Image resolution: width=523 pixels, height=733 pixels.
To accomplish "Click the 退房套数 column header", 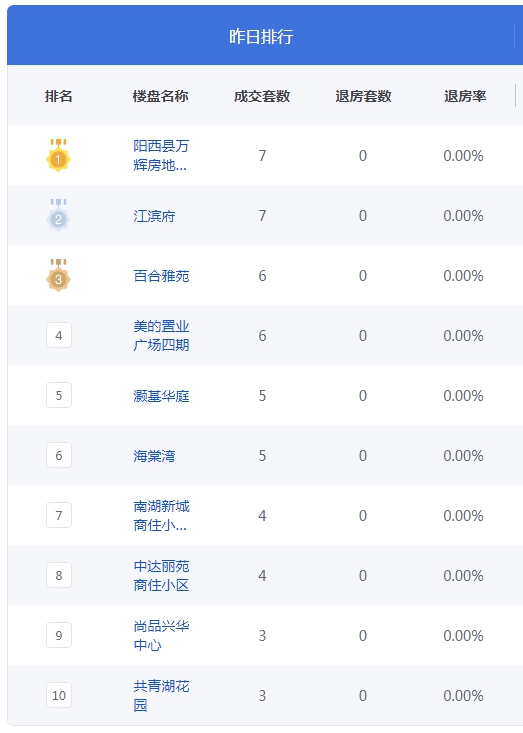I will tap(363, 96).
